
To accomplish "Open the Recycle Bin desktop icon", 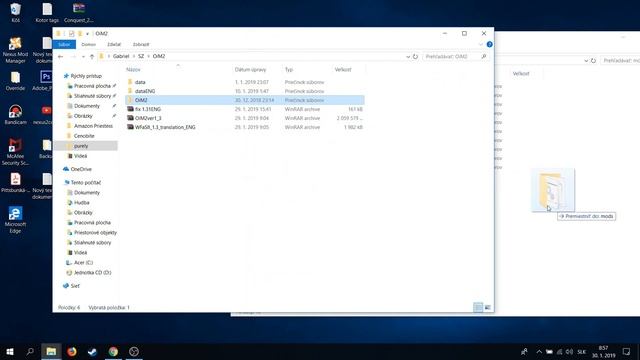I will 16,12.
